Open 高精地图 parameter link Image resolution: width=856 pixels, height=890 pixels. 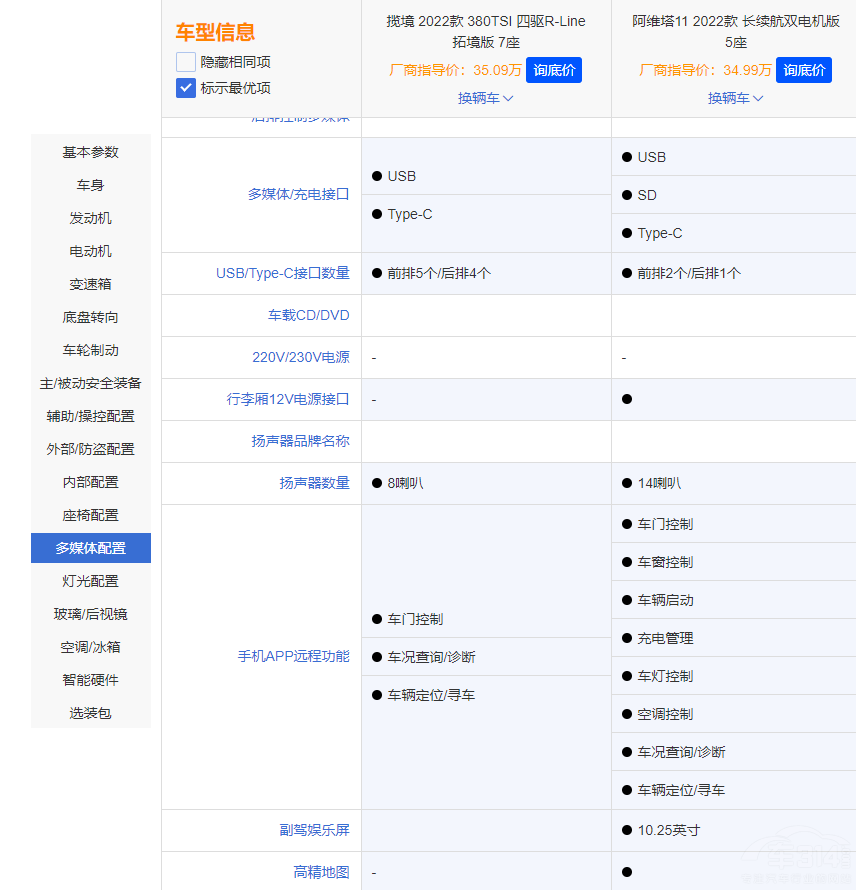(321, 873)
